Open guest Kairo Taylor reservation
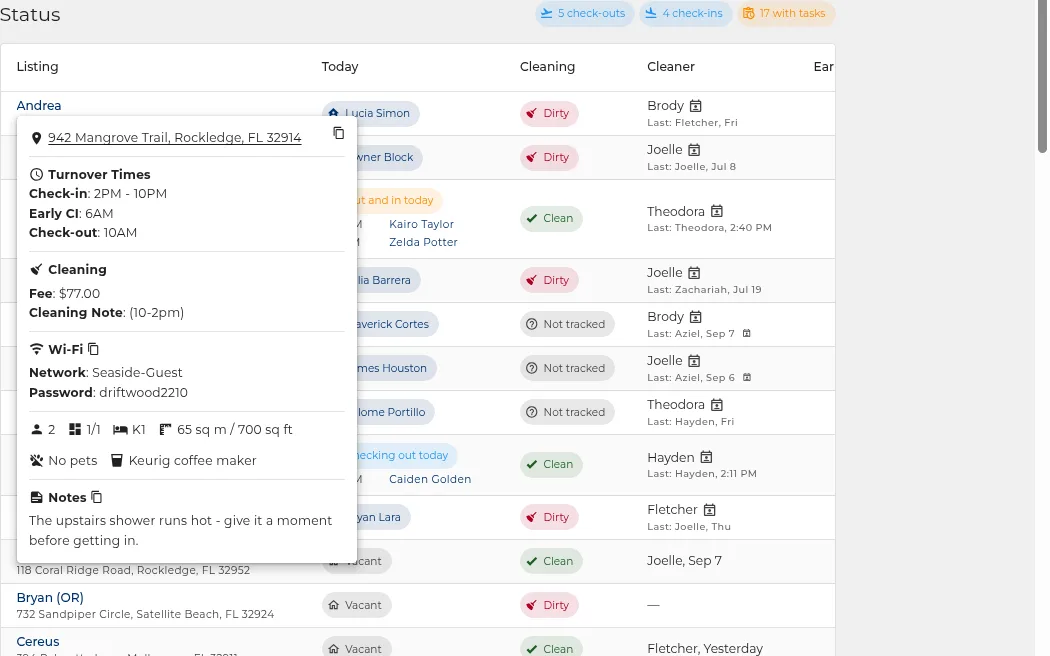The width and height of the screenshot is (1050, 656). pyautogui.click(x=421, y=224)
